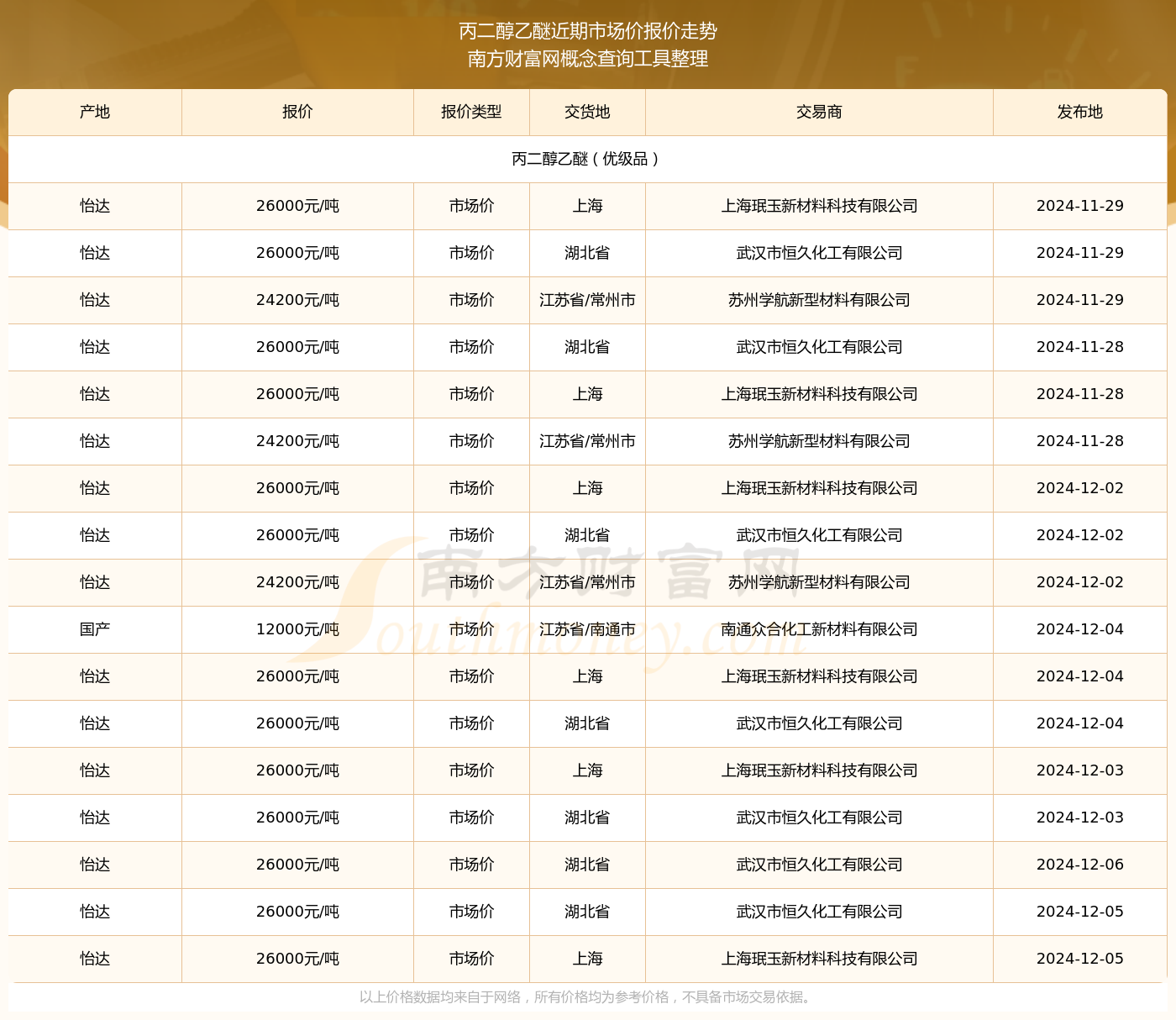The height and width of the screenshot is (1020, 1176).
Task: Click 苏州学航新型材料有限公司 in the 2024-12-02 row
Action: (819, 582)
